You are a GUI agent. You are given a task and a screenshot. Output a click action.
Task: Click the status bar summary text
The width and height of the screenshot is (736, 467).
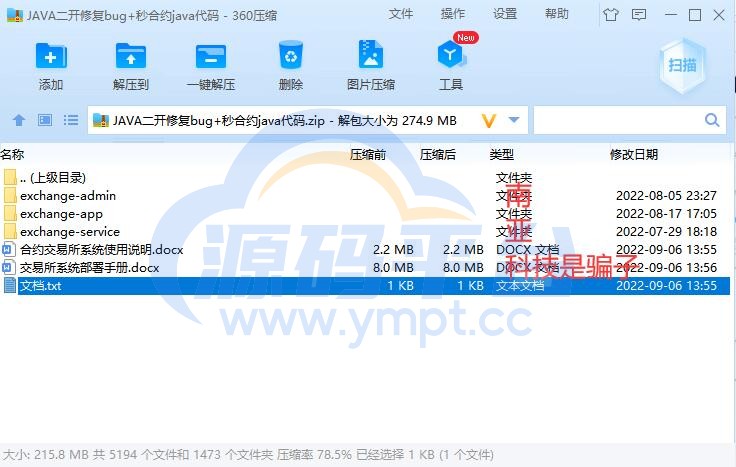click(248, 454)
